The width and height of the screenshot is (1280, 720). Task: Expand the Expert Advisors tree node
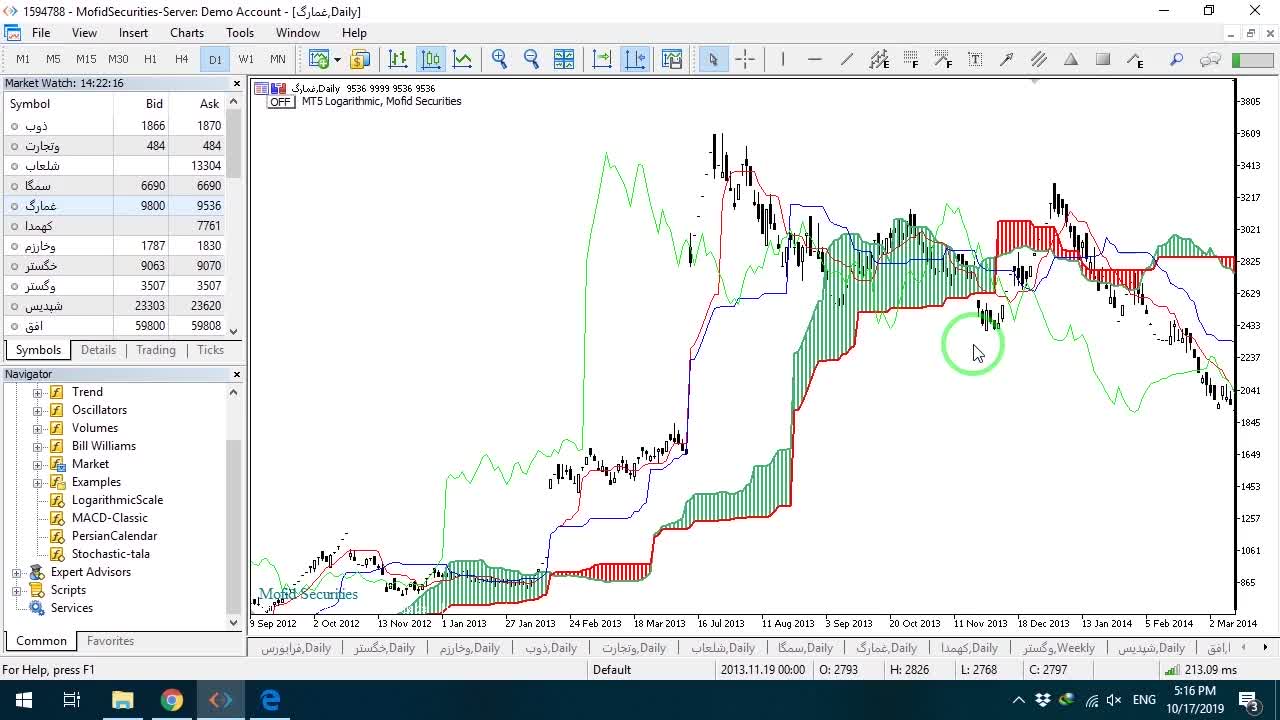pyautogui.click(x=16, y=572)
